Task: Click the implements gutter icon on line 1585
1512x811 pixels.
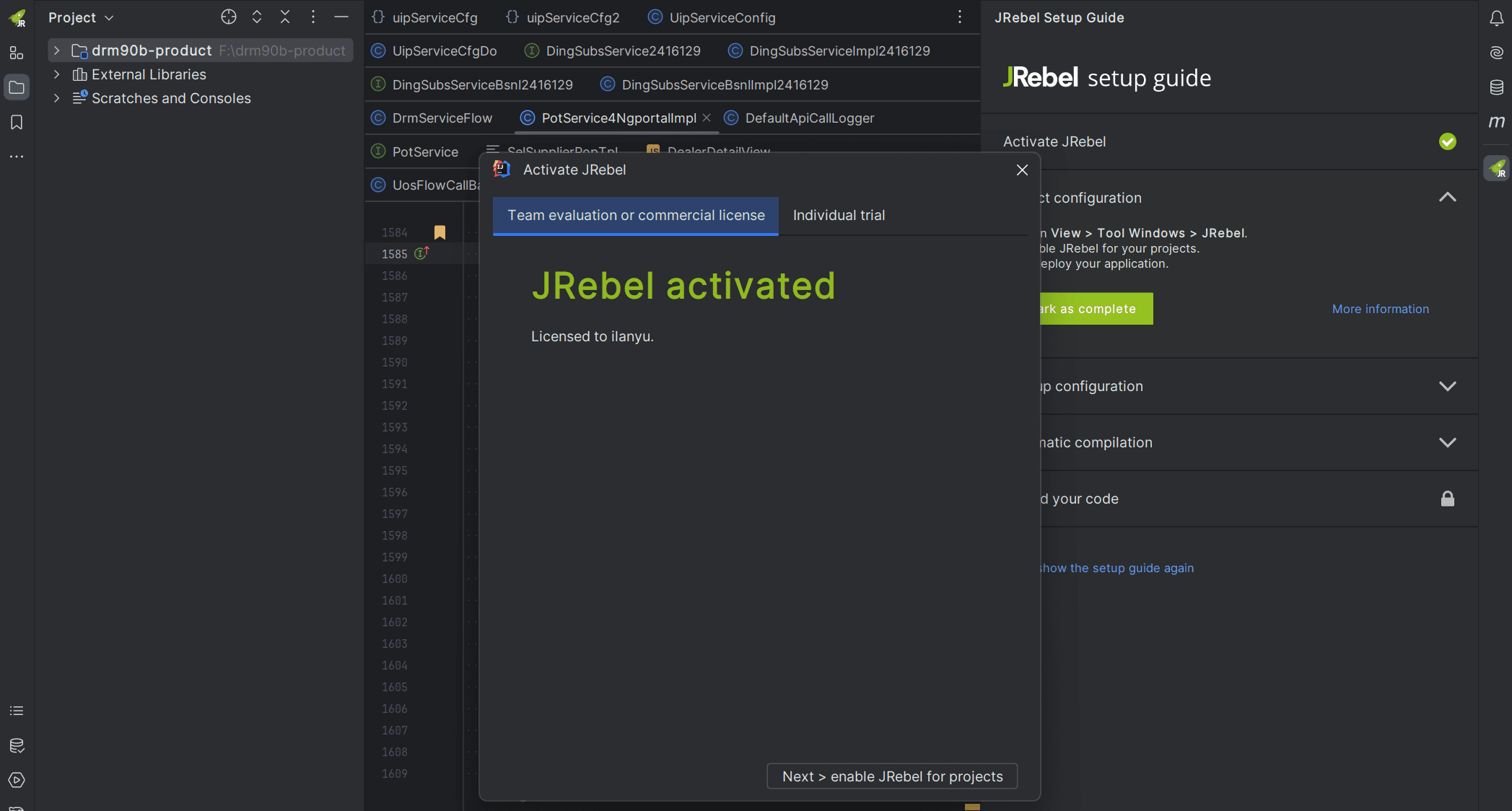Action: click(x=421, y=253)
